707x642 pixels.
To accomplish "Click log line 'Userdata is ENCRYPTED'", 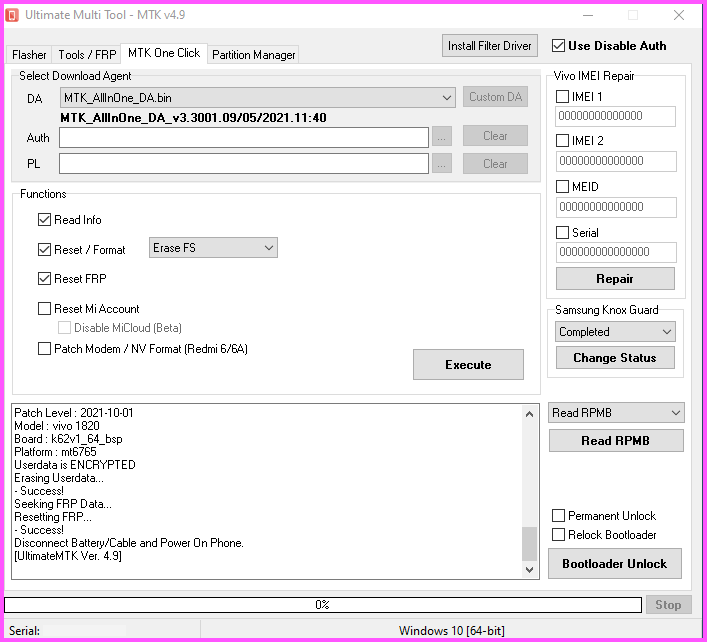I will coord(75,465).
